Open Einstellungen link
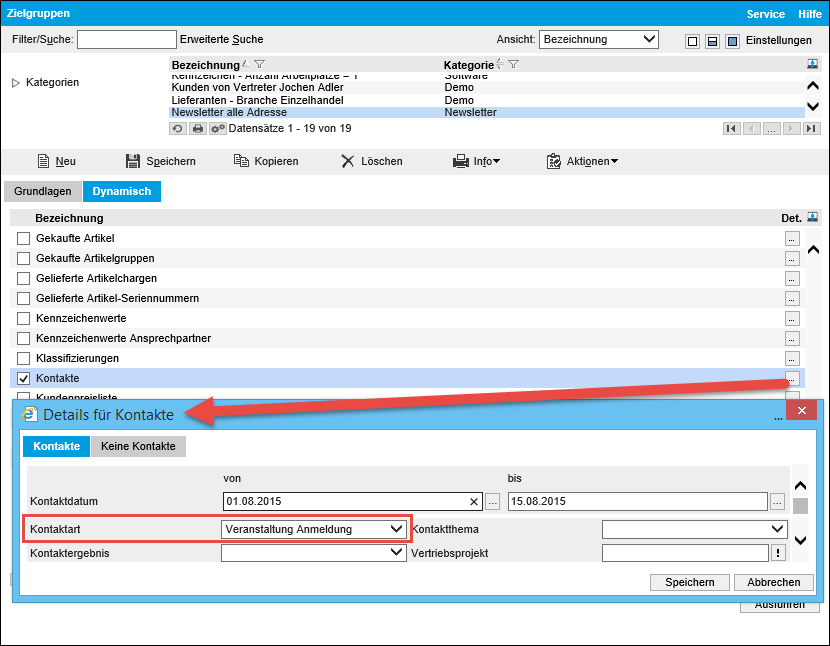The image size is (830, 646). click(x=779, y=41)
